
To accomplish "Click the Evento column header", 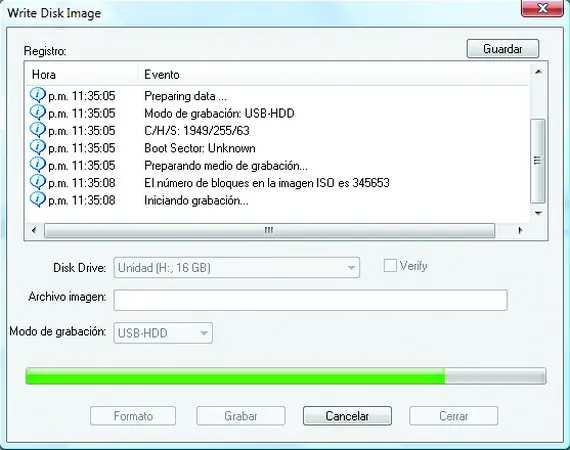I will 333,75.
